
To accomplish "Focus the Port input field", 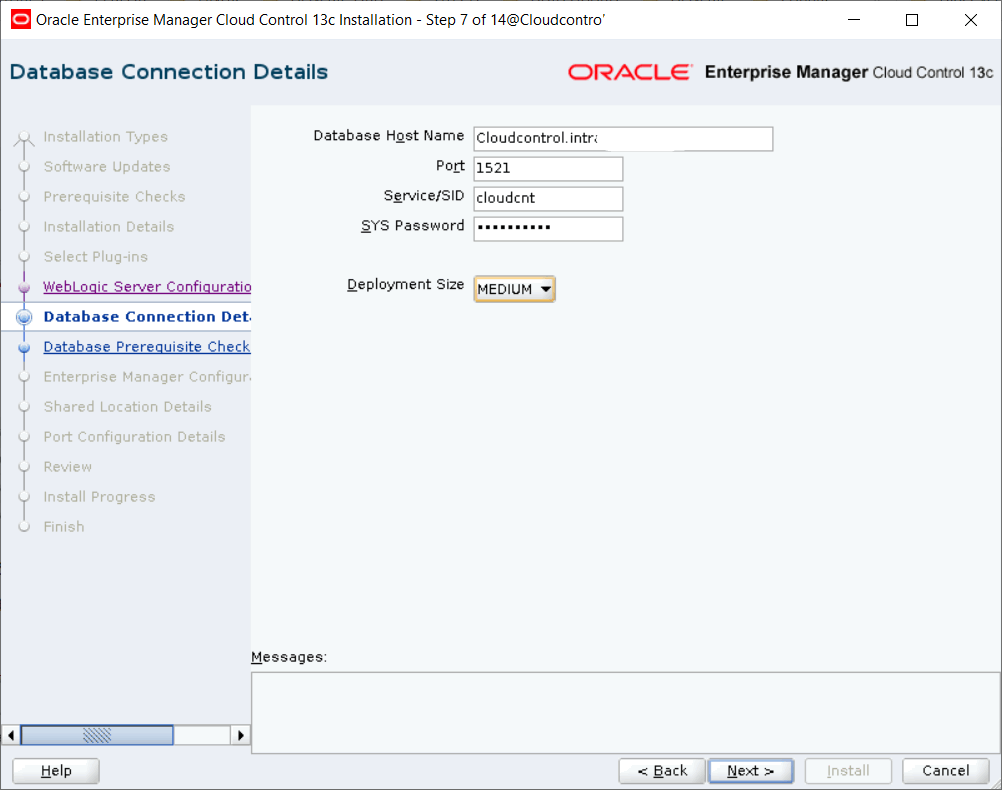I will pos(548,169).
